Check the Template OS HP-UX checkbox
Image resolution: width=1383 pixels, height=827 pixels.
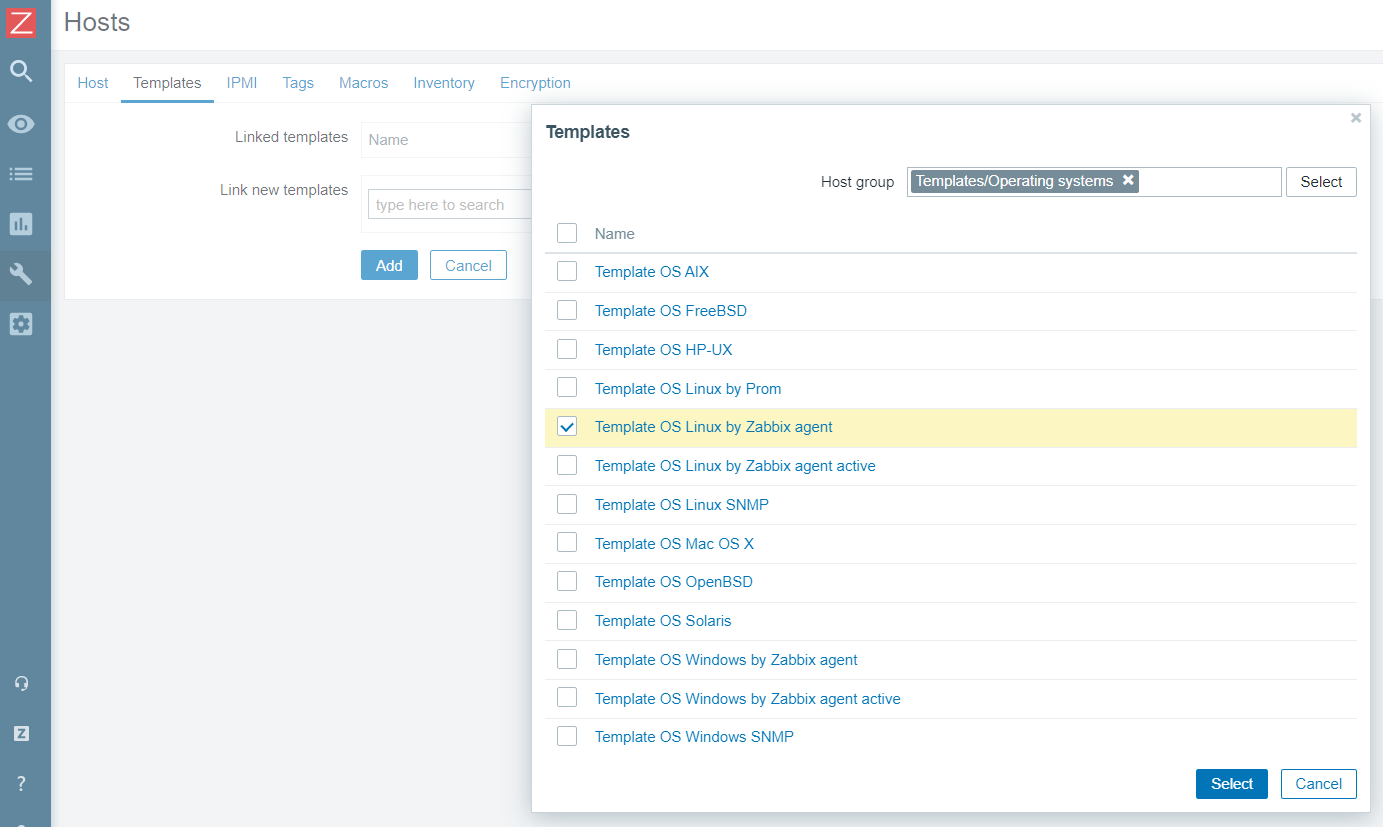point(567,349)
